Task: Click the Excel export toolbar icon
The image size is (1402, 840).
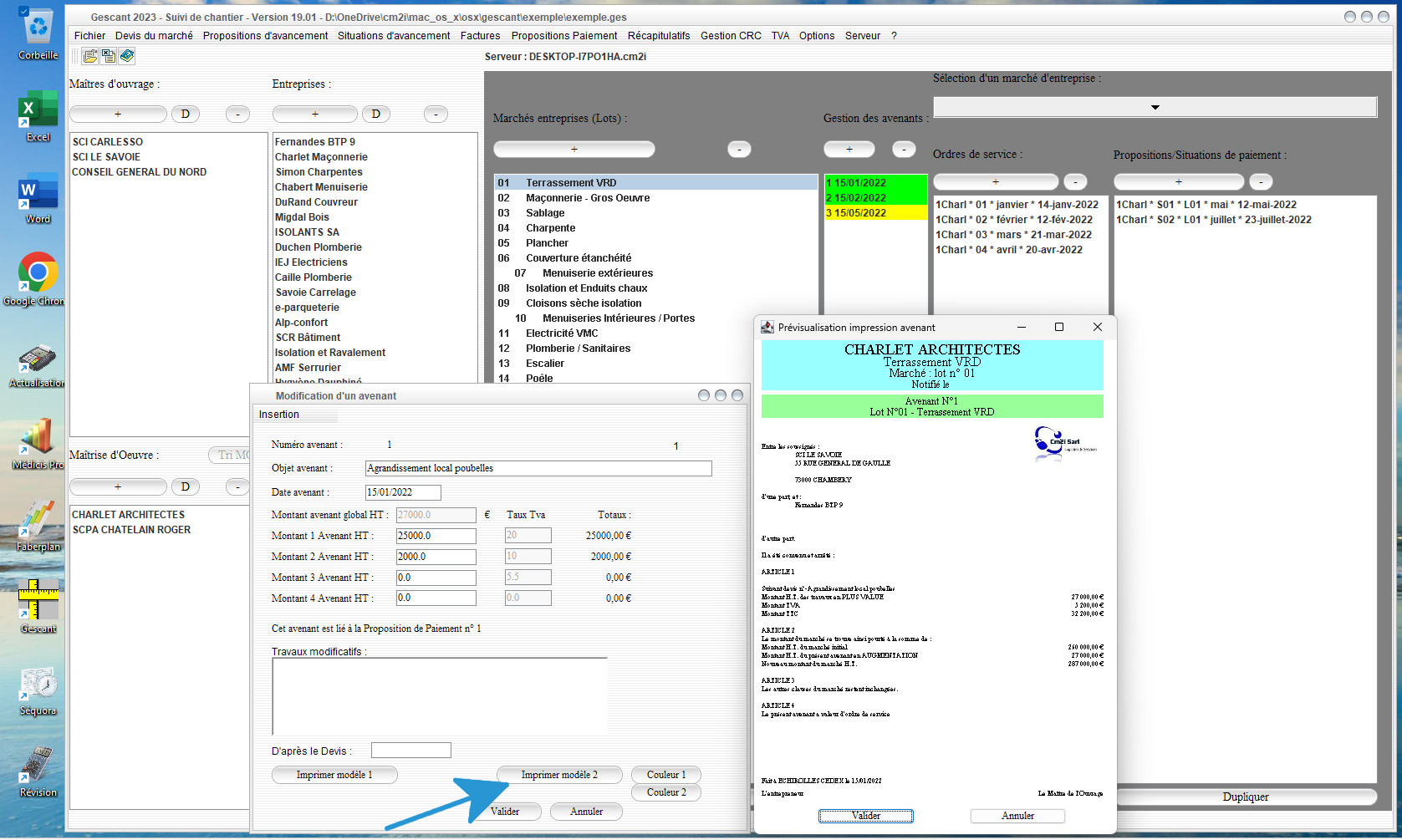Action: click(109, 56)
